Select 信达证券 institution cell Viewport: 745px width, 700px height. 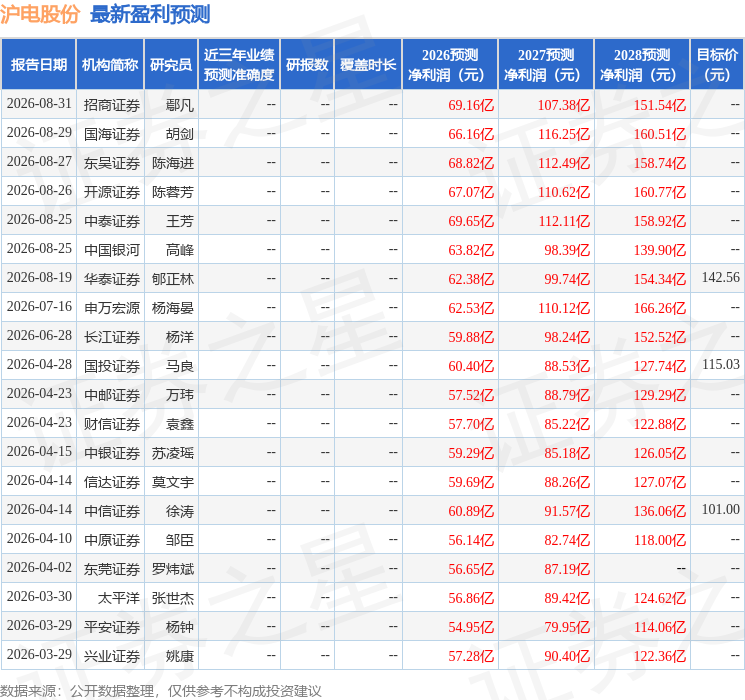pos(112,482)
